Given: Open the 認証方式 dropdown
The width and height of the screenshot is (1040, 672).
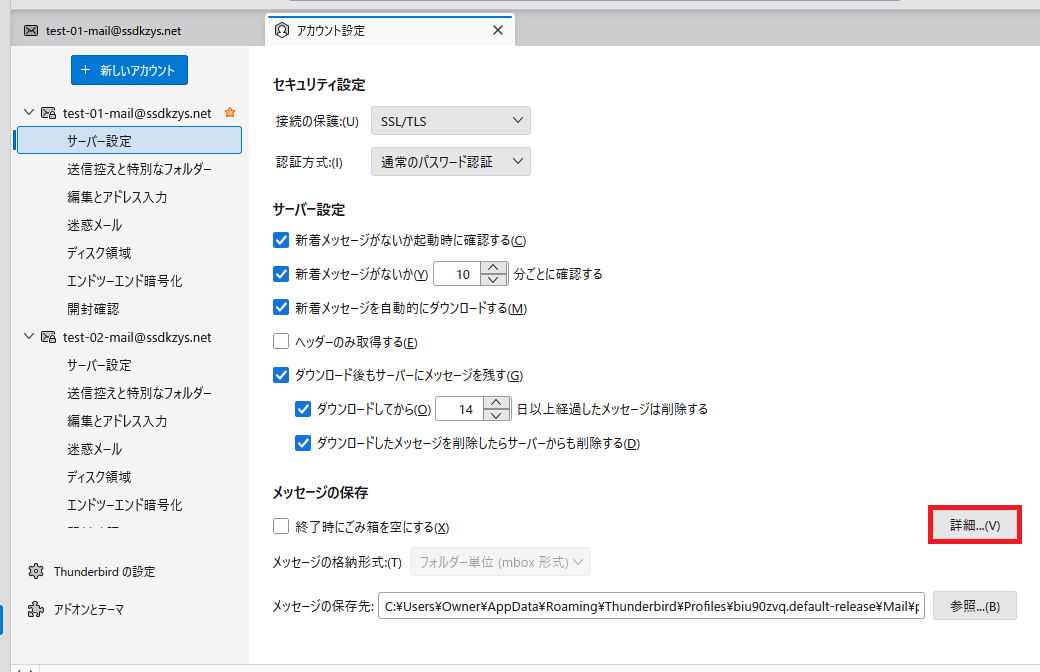Looking at the screenshot, I should pyautogui.click(x=450, y=161).
